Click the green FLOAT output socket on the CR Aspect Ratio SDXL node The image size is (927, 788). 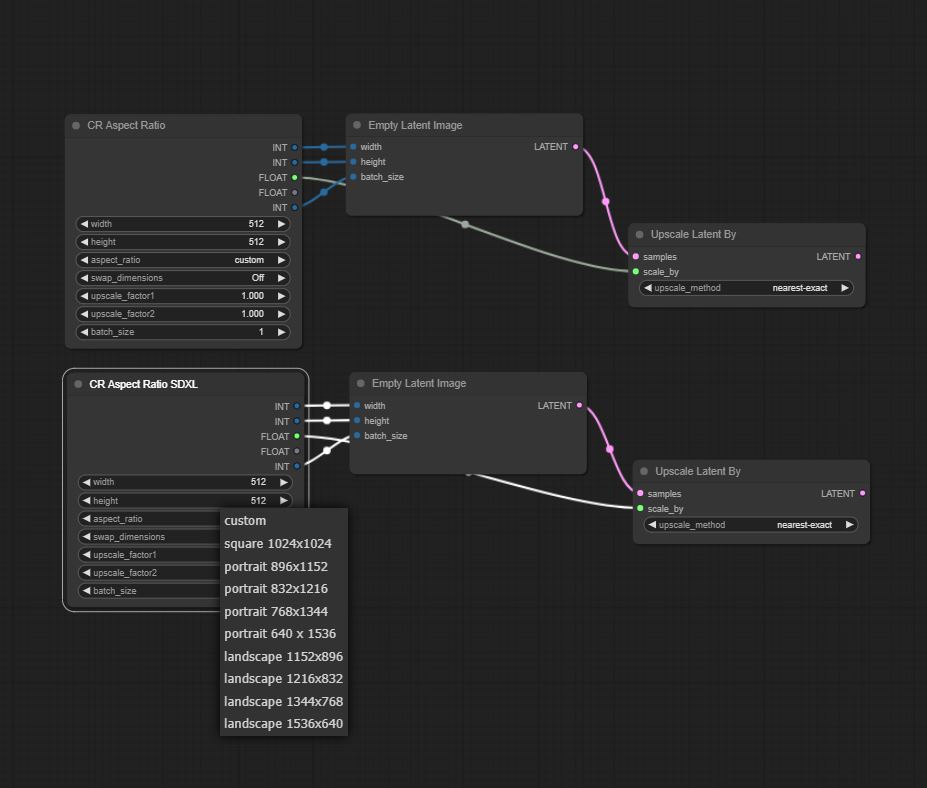[297, 436]
